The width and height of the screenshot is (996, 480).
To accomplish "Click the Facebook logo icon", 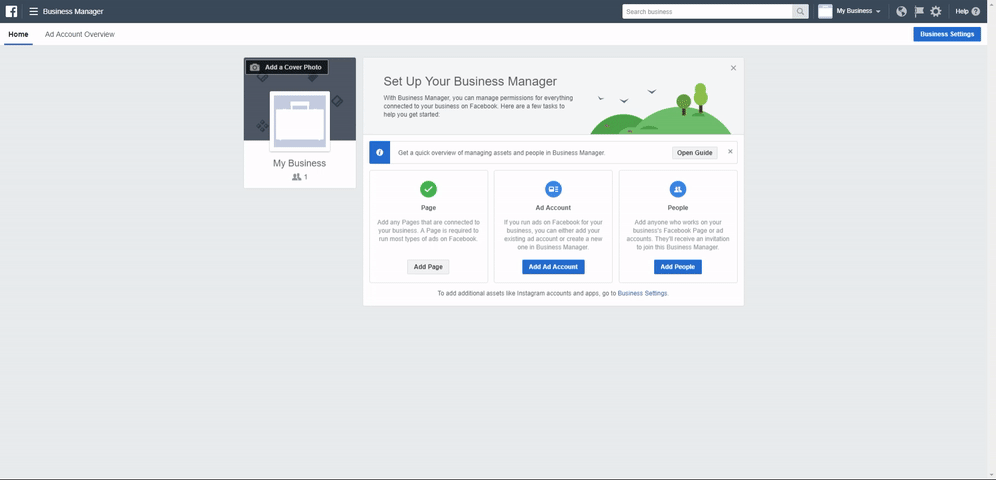I will [11, 11].
